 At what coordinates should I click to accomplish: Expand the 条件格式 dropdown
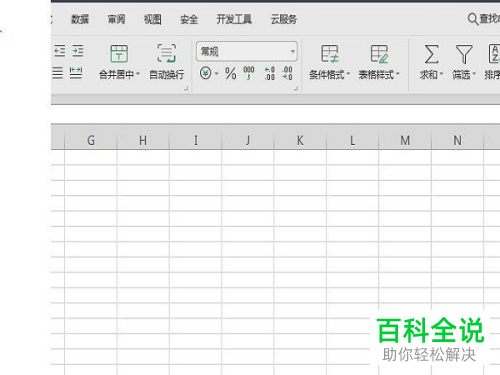tap(348, 74)
